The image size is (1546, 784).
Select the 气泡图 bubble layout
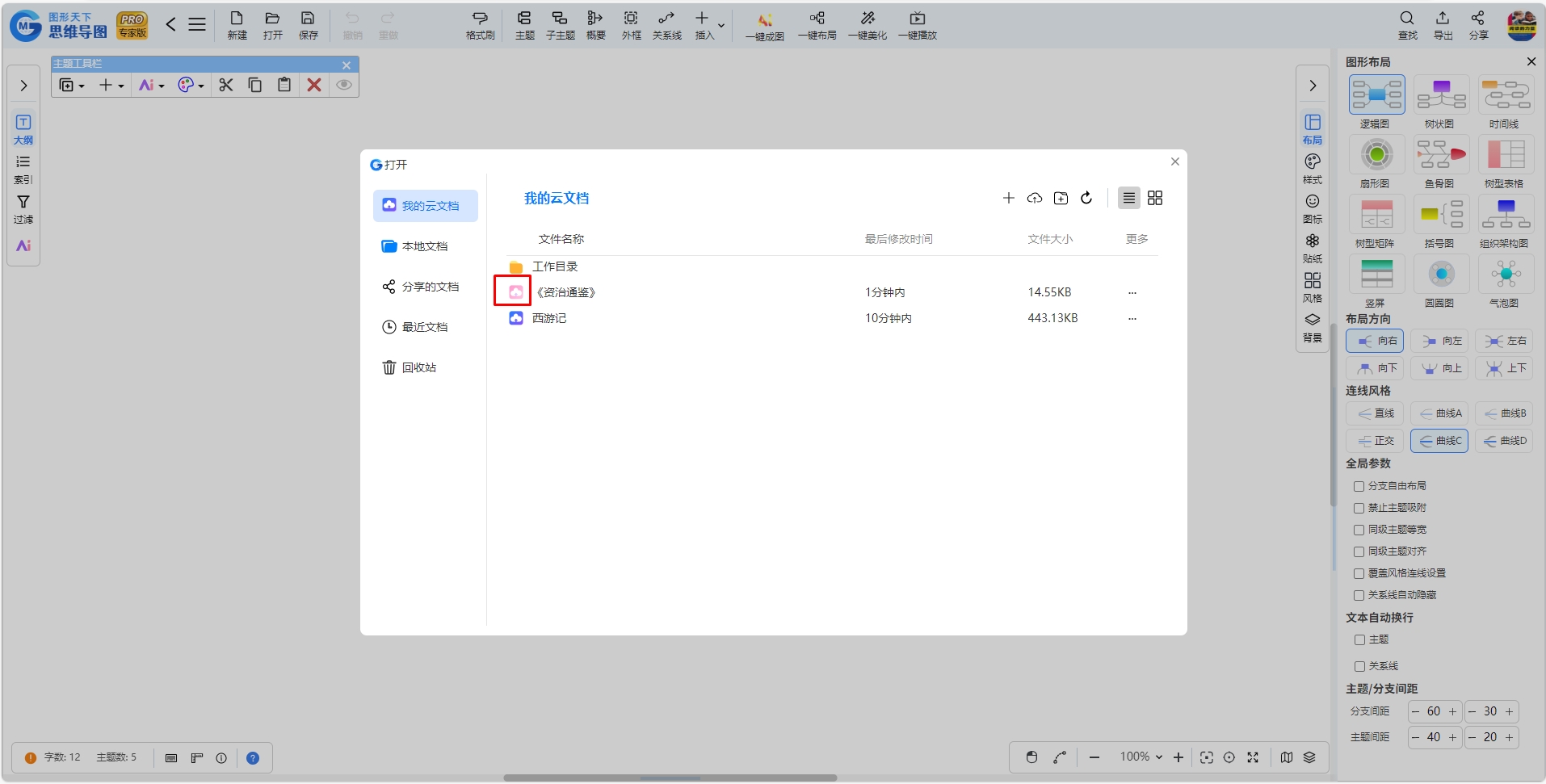coord(1506,280)
